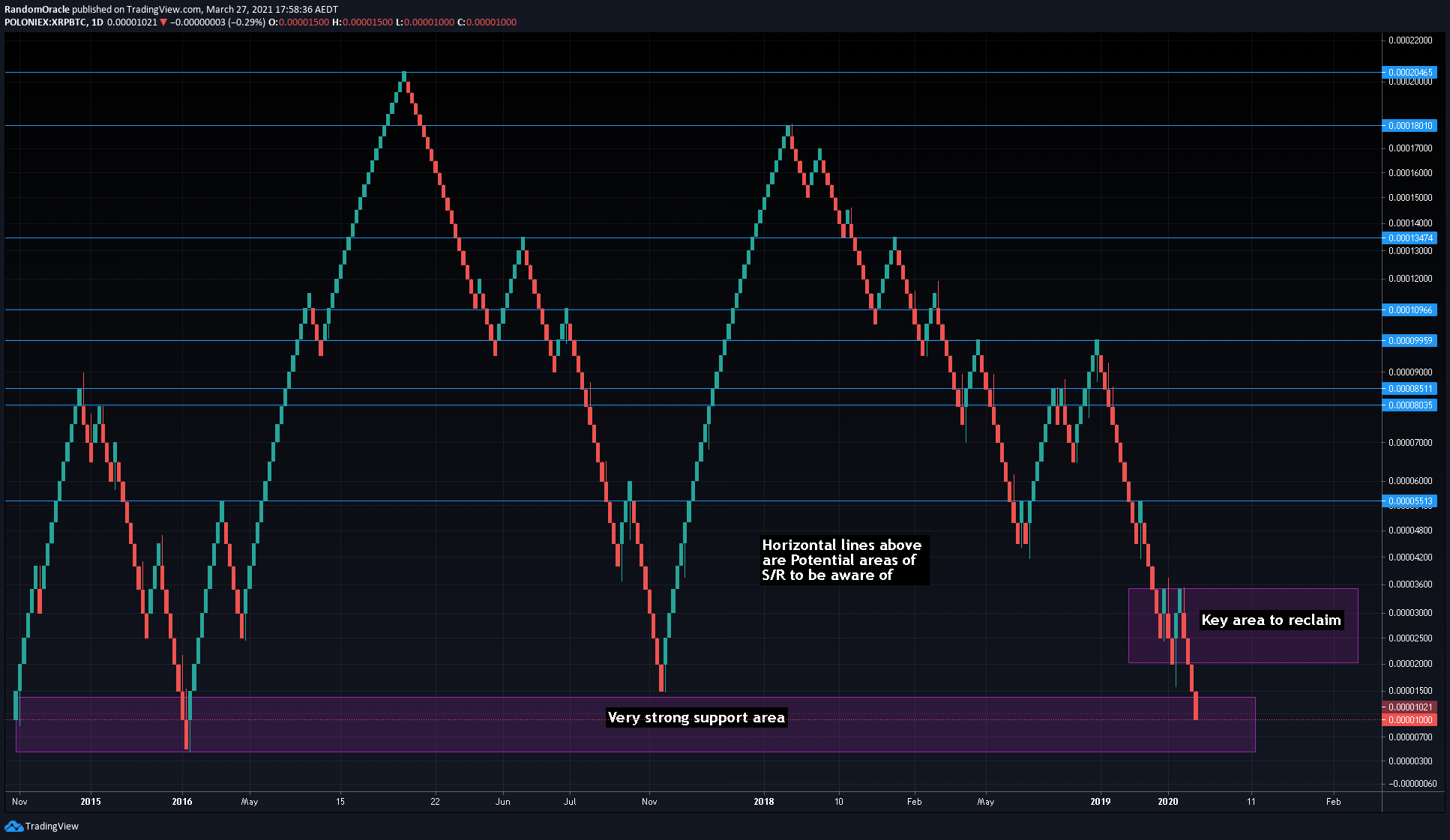Click the RandomOracle author name
Image resolution: width=1450 pixels, height=840 pixels.
37,10
